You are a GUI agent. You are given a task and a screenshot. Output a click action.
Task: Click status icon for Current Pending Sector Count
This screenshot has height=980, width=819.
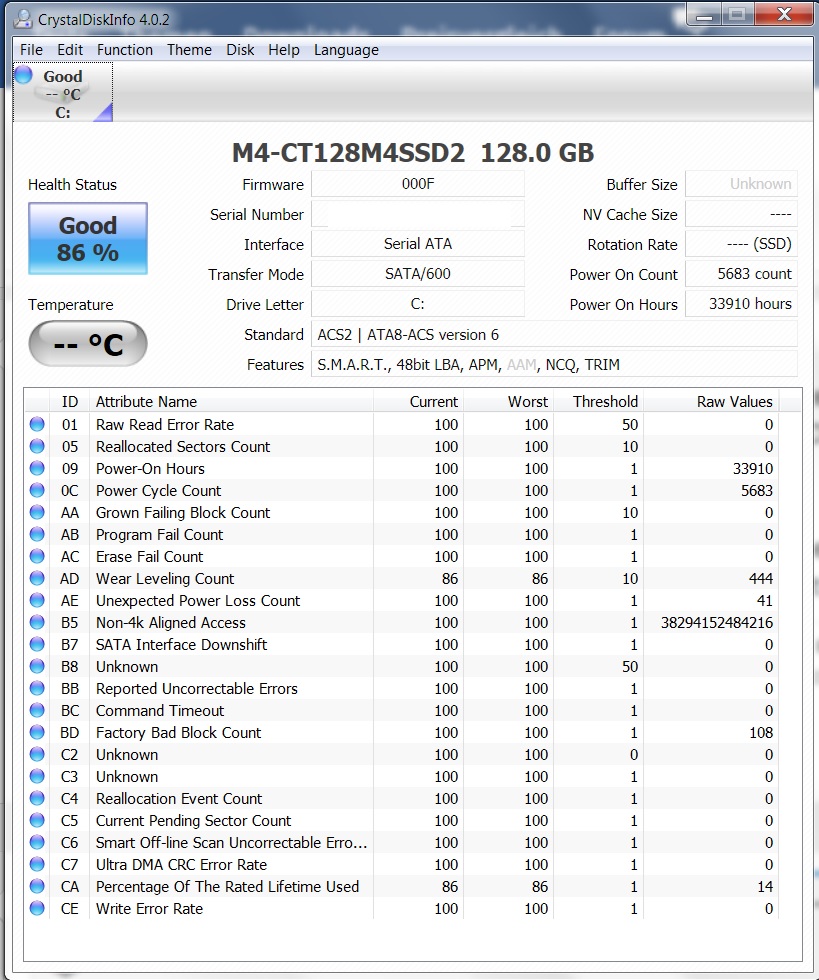(x=38, y=820)
